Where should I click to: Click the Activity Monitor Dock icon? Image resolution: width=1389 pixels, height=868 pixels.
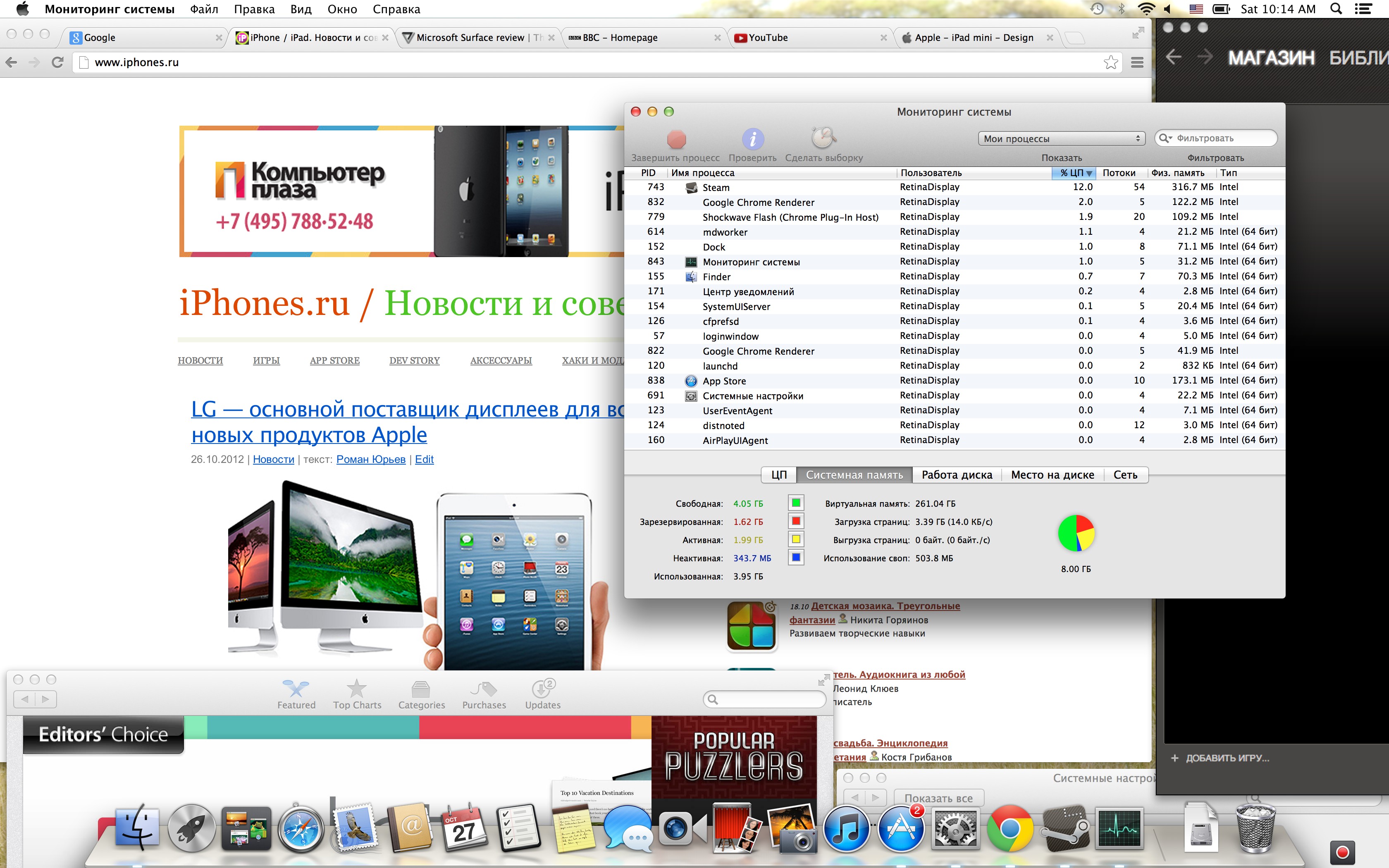[1119, 828]
